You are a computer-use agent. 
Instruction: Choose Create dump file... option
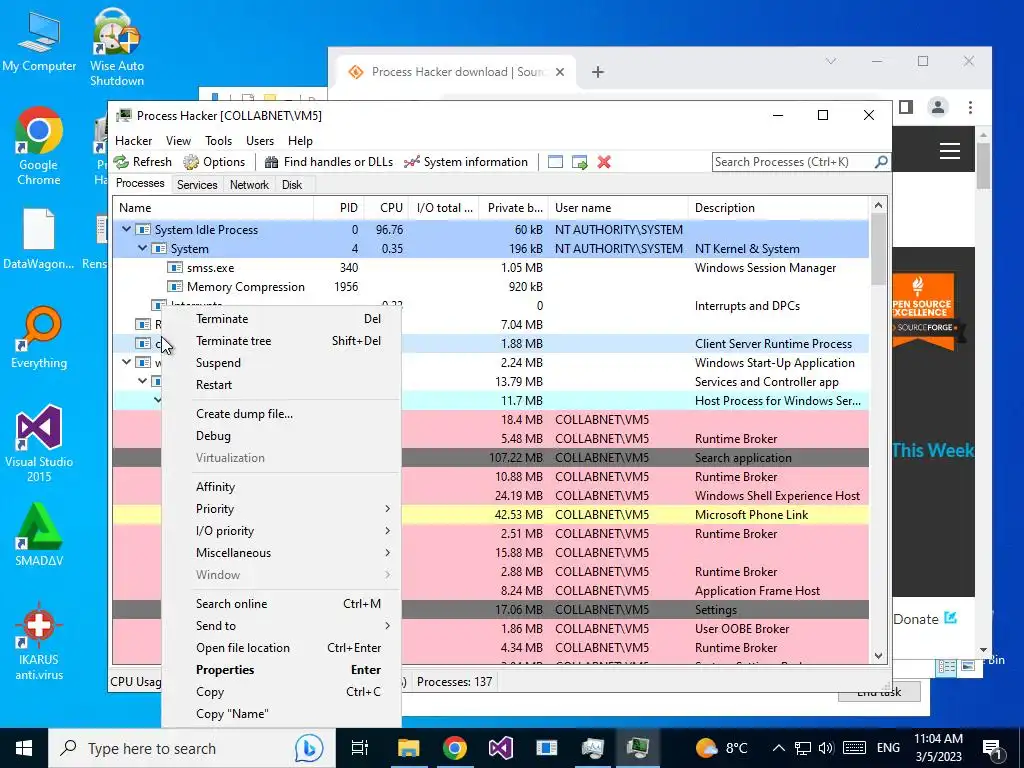point(281,414)
